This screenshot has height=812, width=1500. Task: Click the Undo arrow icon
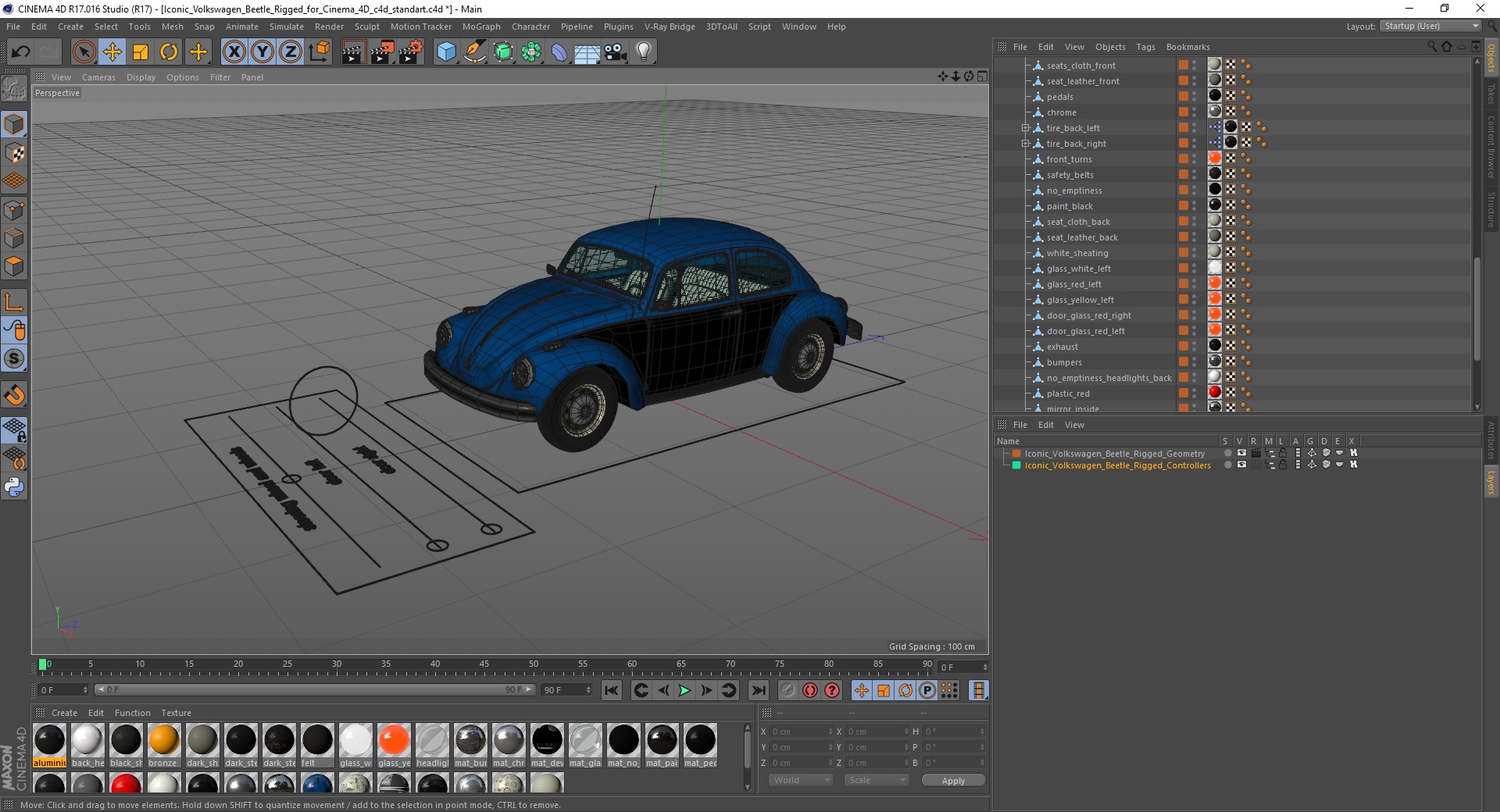pos(21,52)
